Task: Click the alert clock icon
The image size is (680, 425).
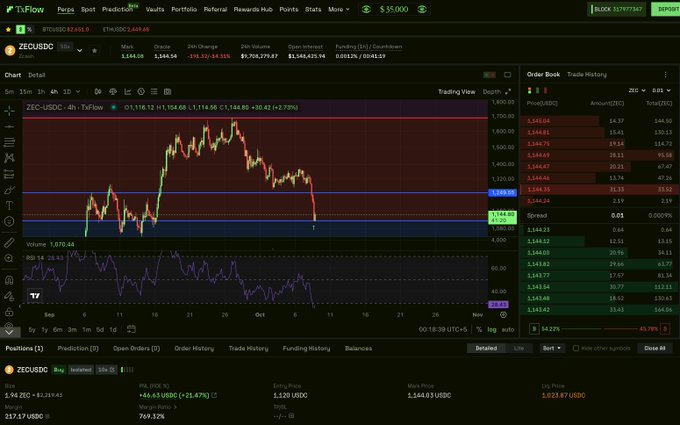Action: coord(141,92)
